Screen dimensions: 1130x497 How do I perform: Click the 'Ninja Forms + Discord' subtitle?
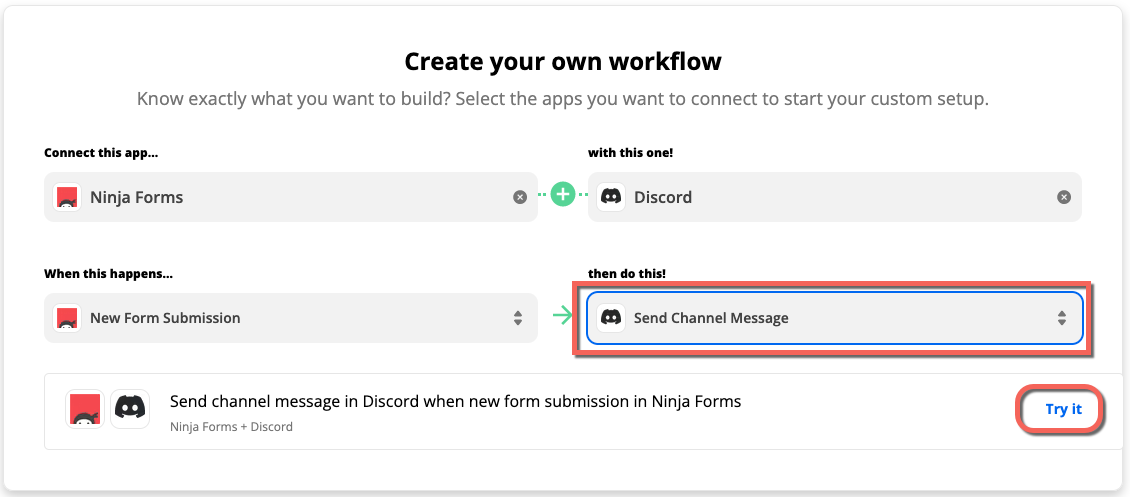click(231, 427)
